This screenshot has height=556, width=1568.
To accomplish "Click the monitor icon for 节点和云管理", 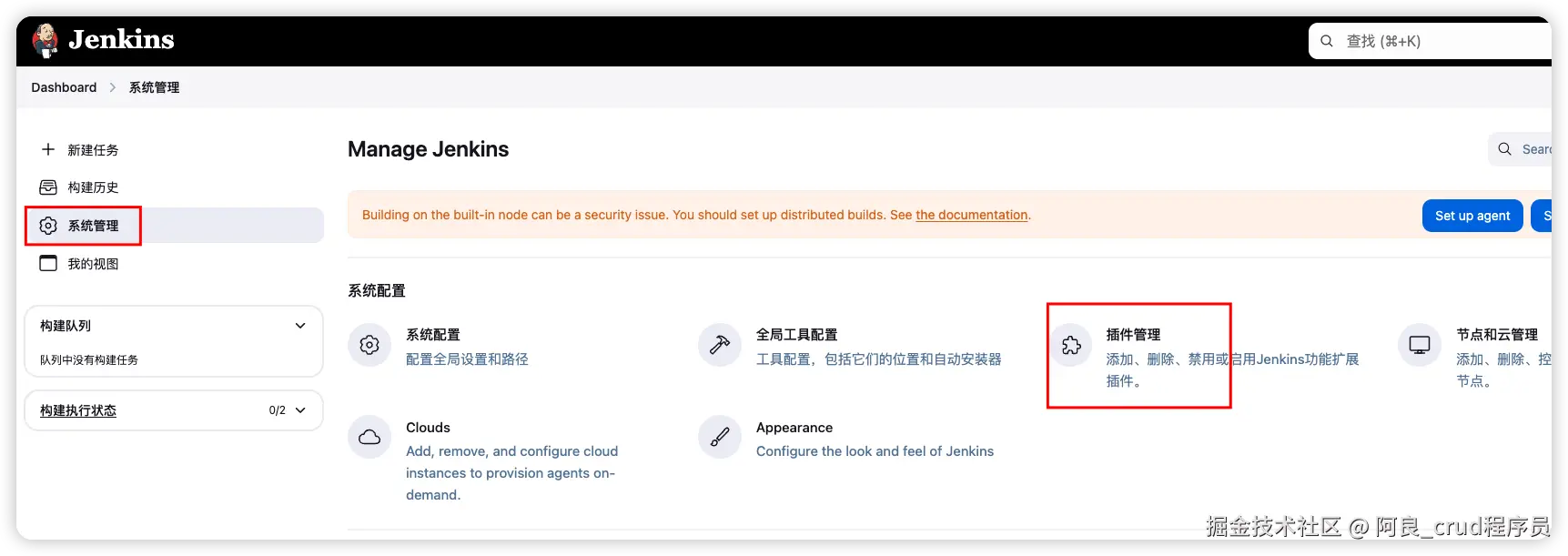I will click(1420, 346).
